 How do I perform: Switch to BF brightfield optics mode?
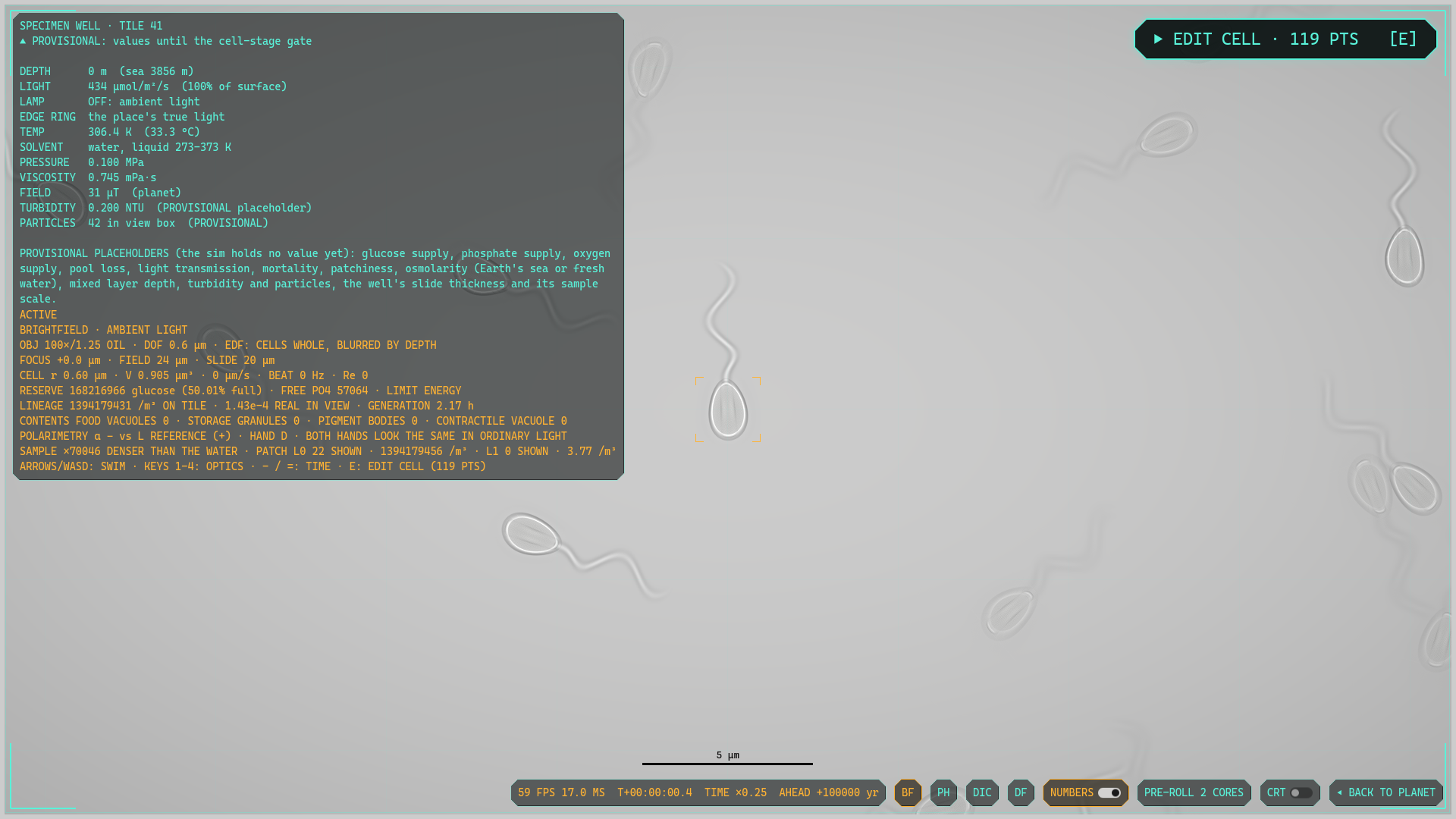908,792
